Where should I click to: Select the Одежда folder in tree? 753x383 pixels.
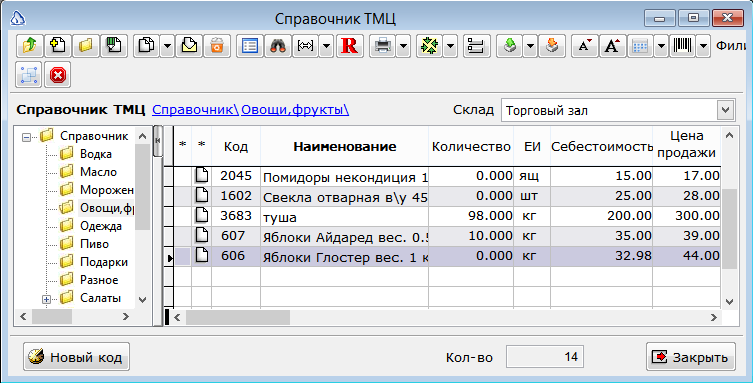[100, 226]
